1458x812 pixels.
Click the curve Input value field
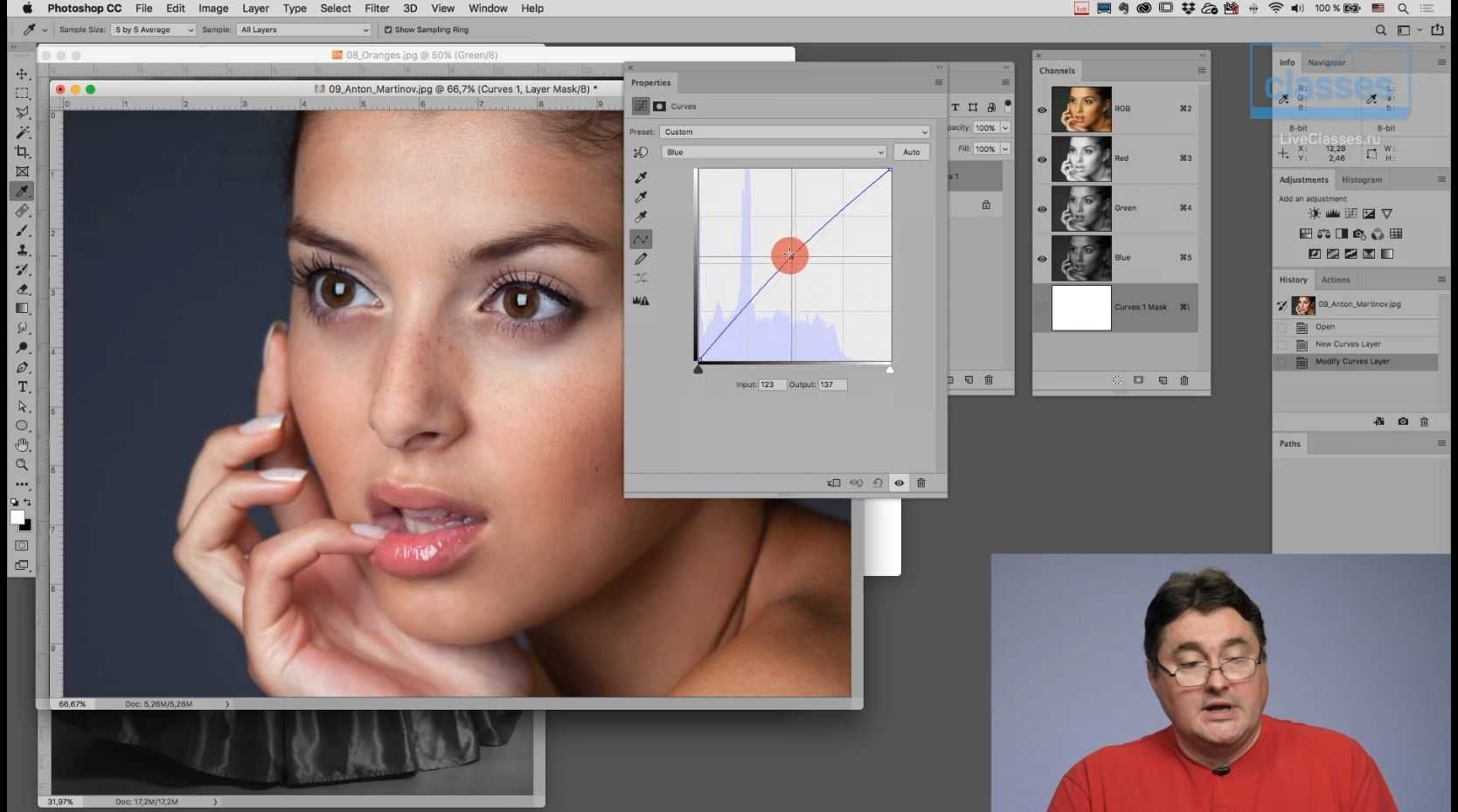pyautogui.click(x=772, y=385)
